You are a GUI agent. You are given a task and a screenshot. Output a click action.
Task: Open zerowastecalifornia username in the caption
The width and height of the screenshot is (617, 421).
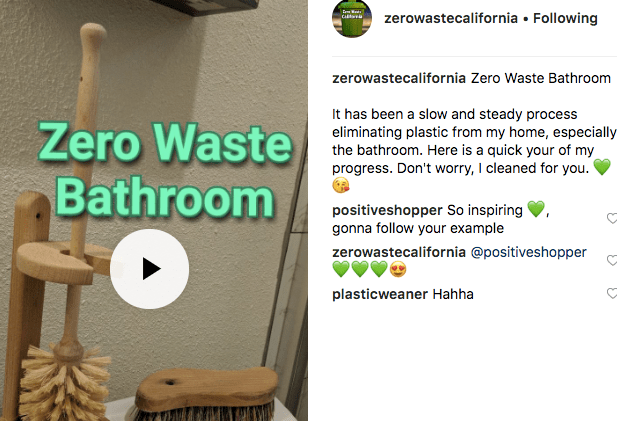[x=399, y=78]
